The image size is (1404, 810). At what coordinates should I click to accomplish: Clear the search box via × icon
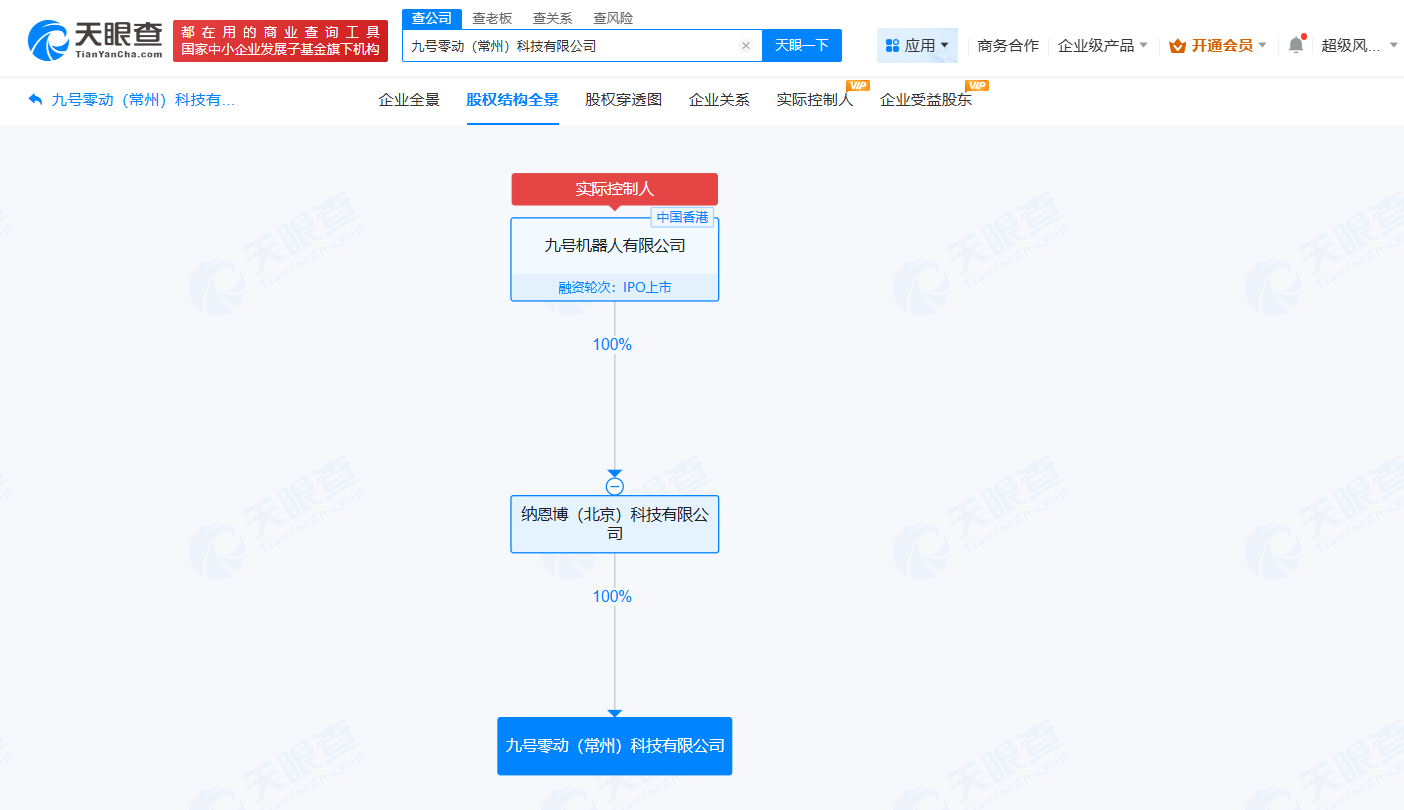pos(746,45)
